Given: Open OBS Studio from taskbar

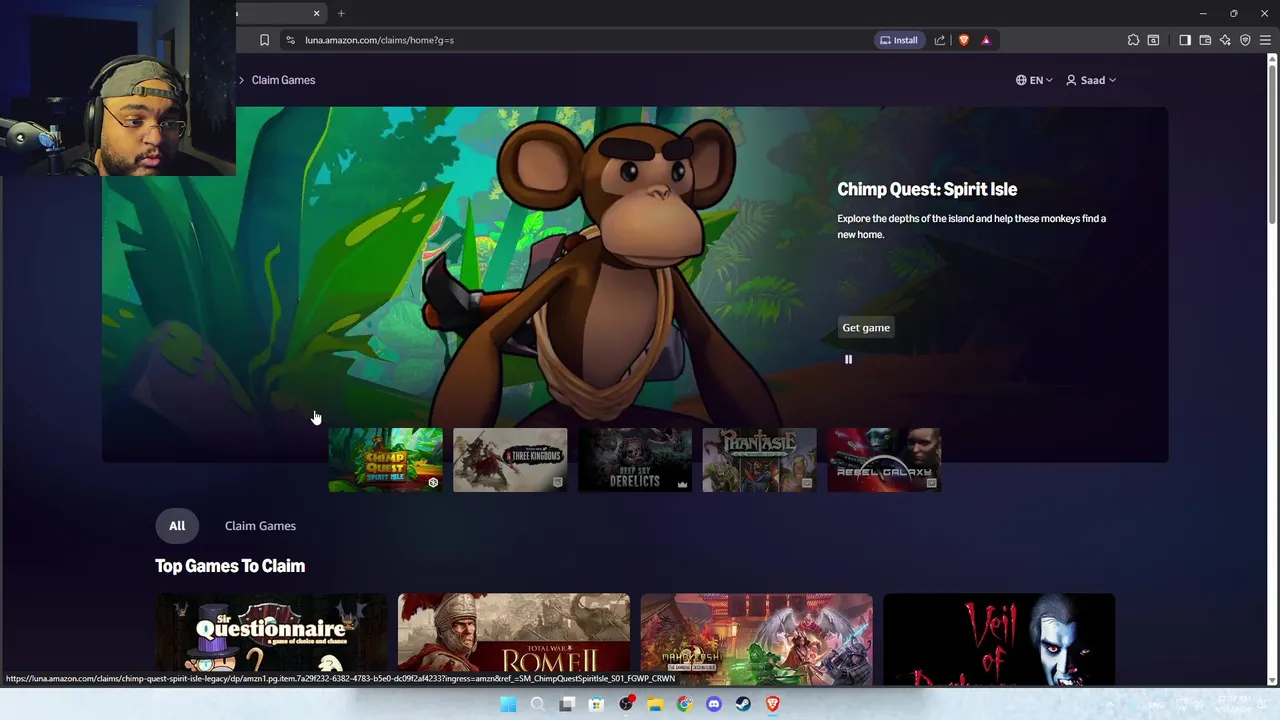Looking at the screenshot, I should tap(626, 704).
